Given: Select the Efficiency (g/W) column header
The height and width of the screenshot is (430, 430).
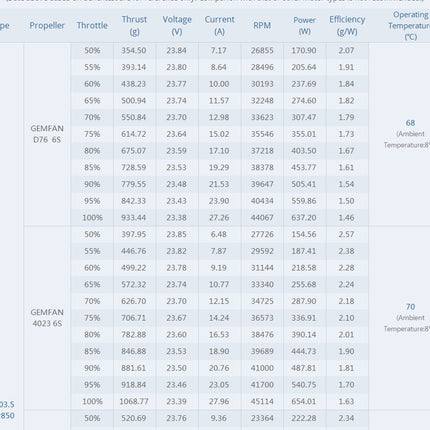Looking at the screenshot, I should [347, 26].
